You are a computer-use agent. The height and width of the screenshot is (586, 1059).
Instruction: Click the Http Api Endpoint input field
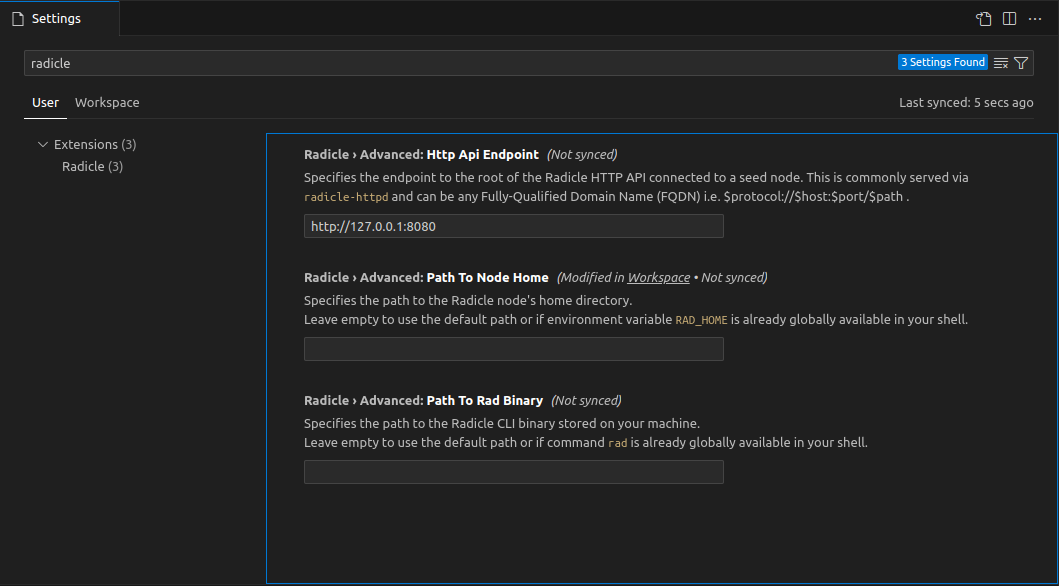pyautogui.click(x=513, y=226)
